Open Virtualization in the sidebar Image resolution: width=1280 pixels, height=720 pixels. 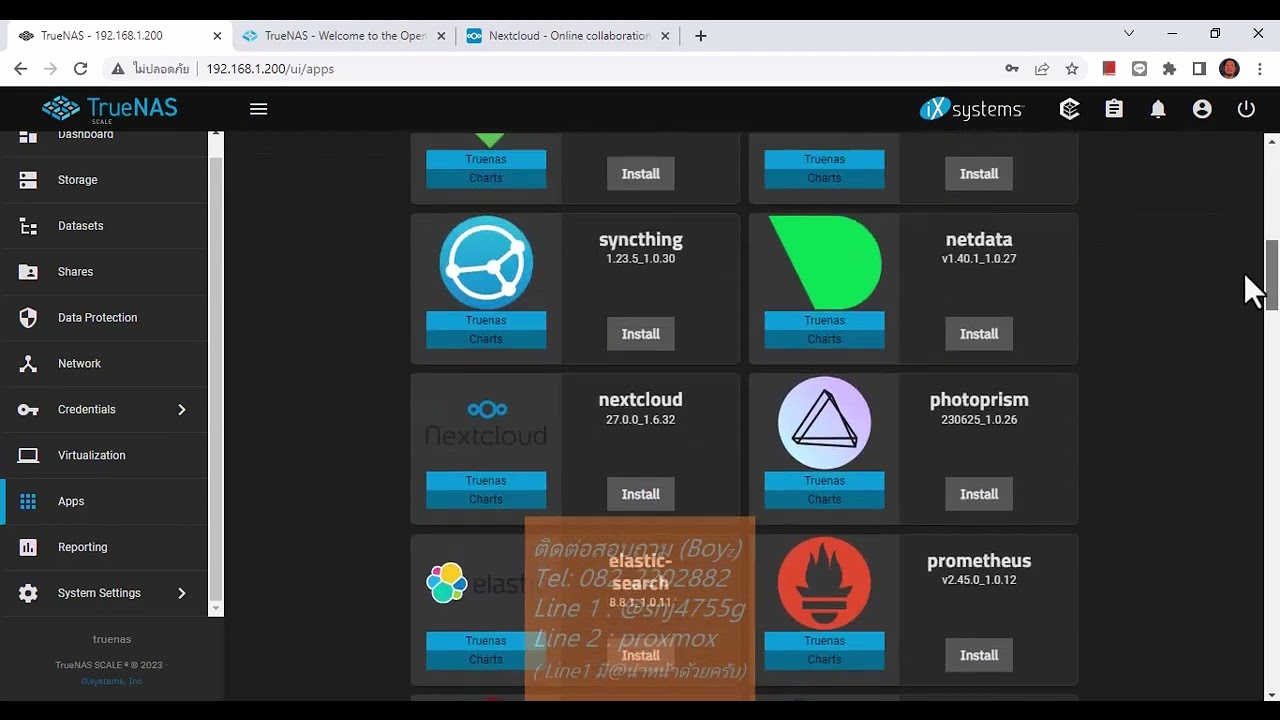104,456
